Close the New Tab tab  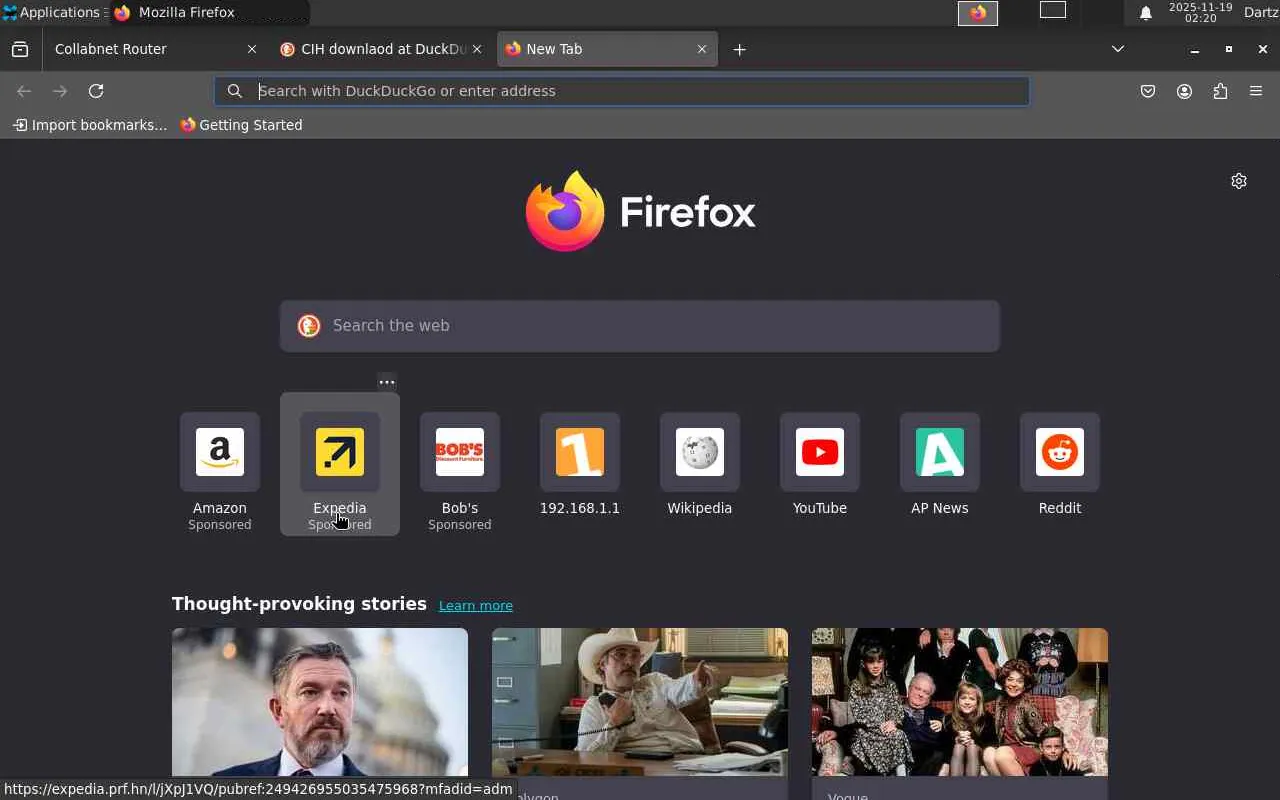701,49
